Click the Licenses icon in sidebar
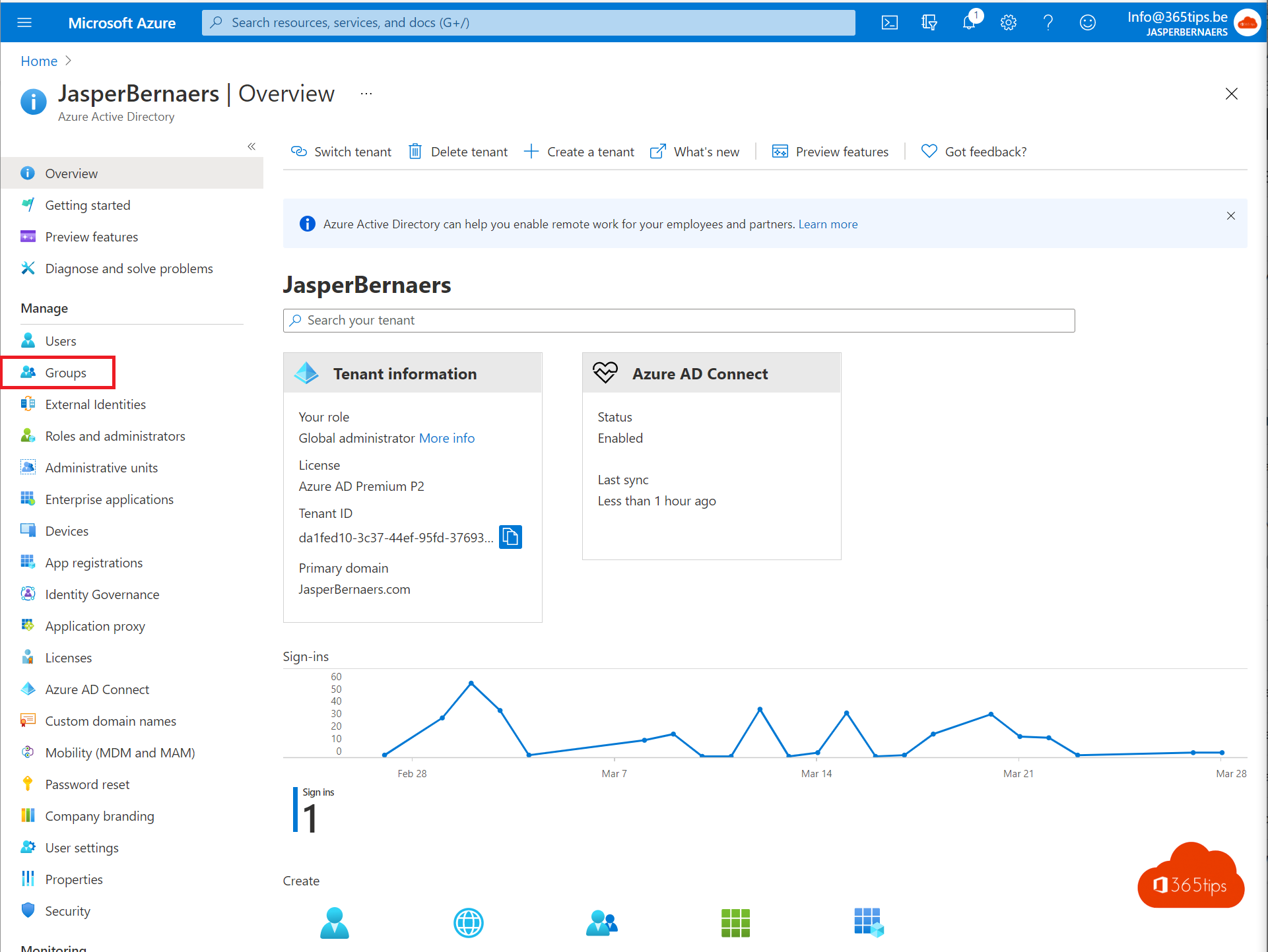Screen dimensions: 1268x952 point(27,657)
